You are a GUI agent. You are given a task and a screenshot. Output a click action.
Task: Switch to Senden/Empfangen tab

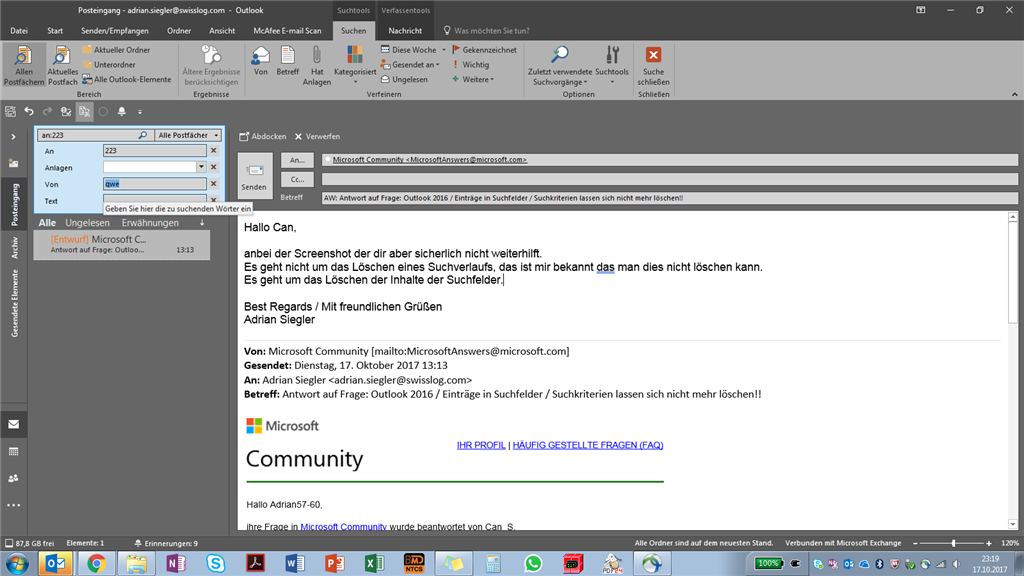point(114,31)
